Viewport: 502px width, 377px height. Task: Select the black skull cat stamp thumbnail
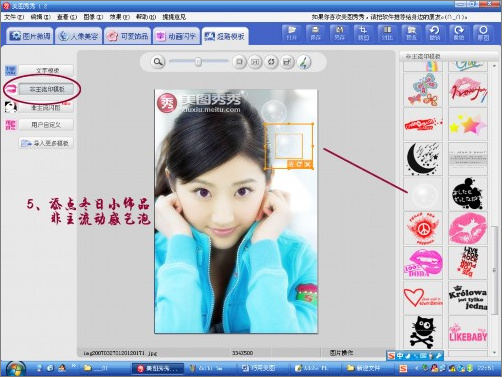tap(423, 333)
